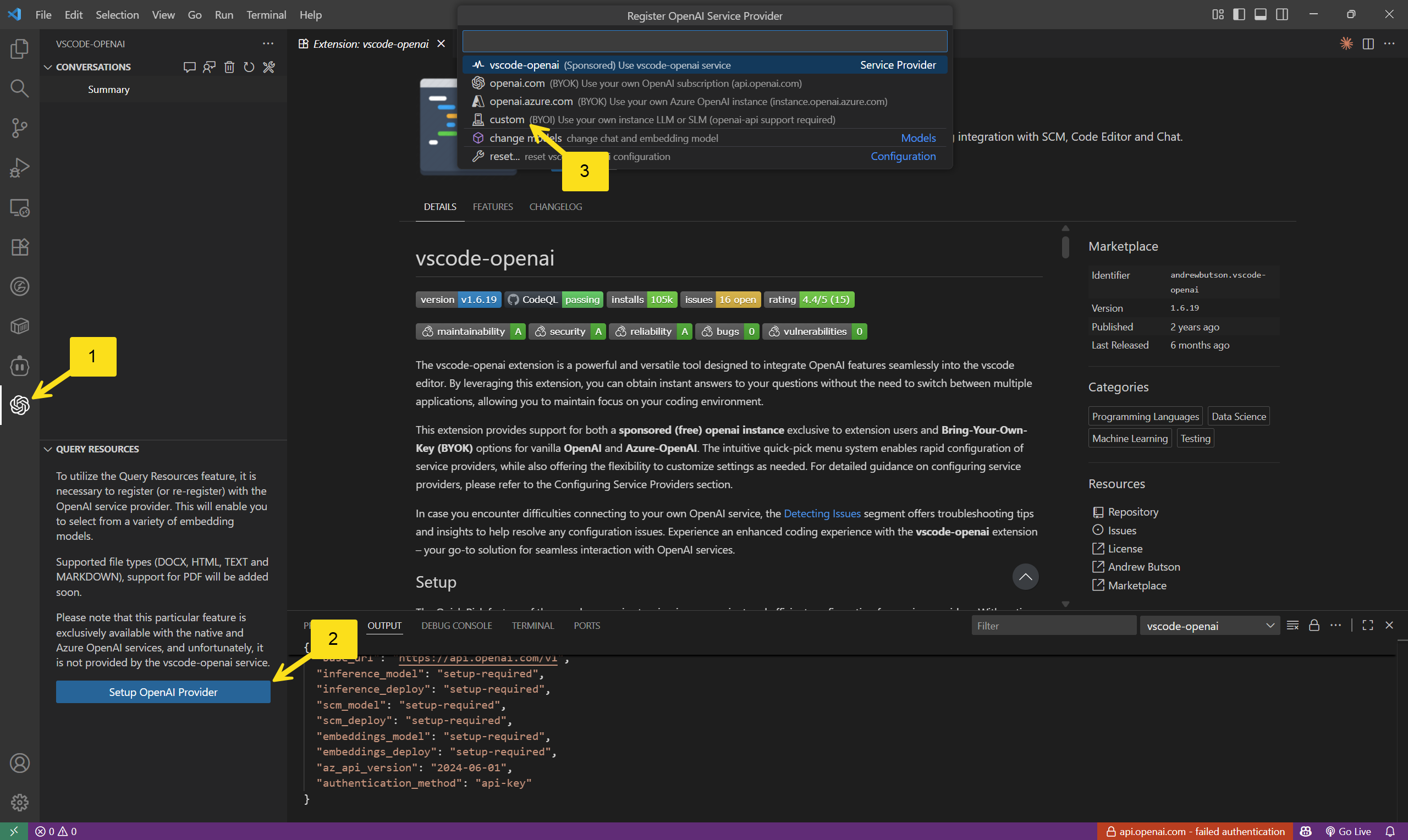Switch to the PORTS panel tab
This screenshot has height=840, width=1408.
point(586,626)
